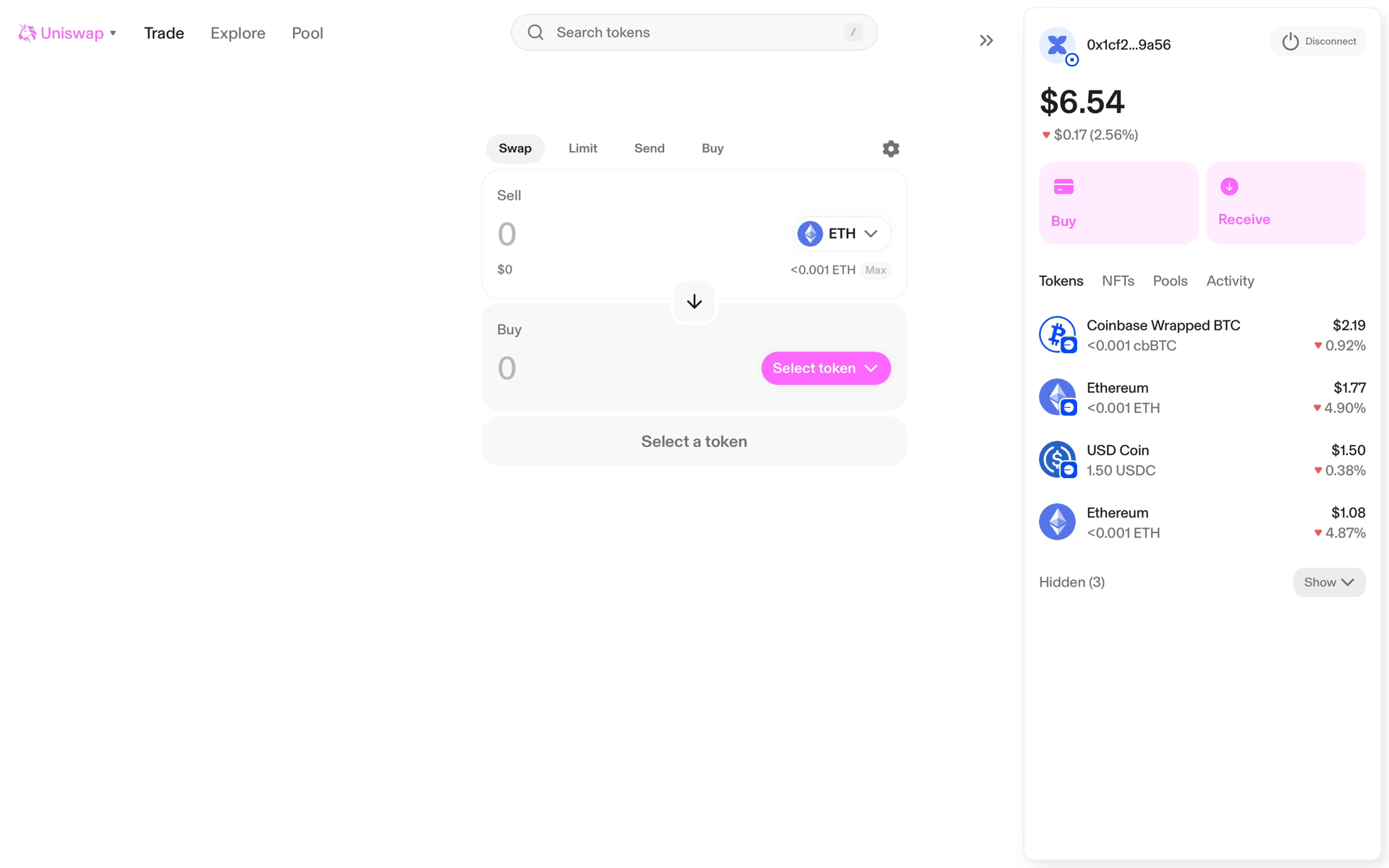Expand Hidden tokens with Show button
This screenshot has height=868, width=1389.
[x=1329, y=582]
